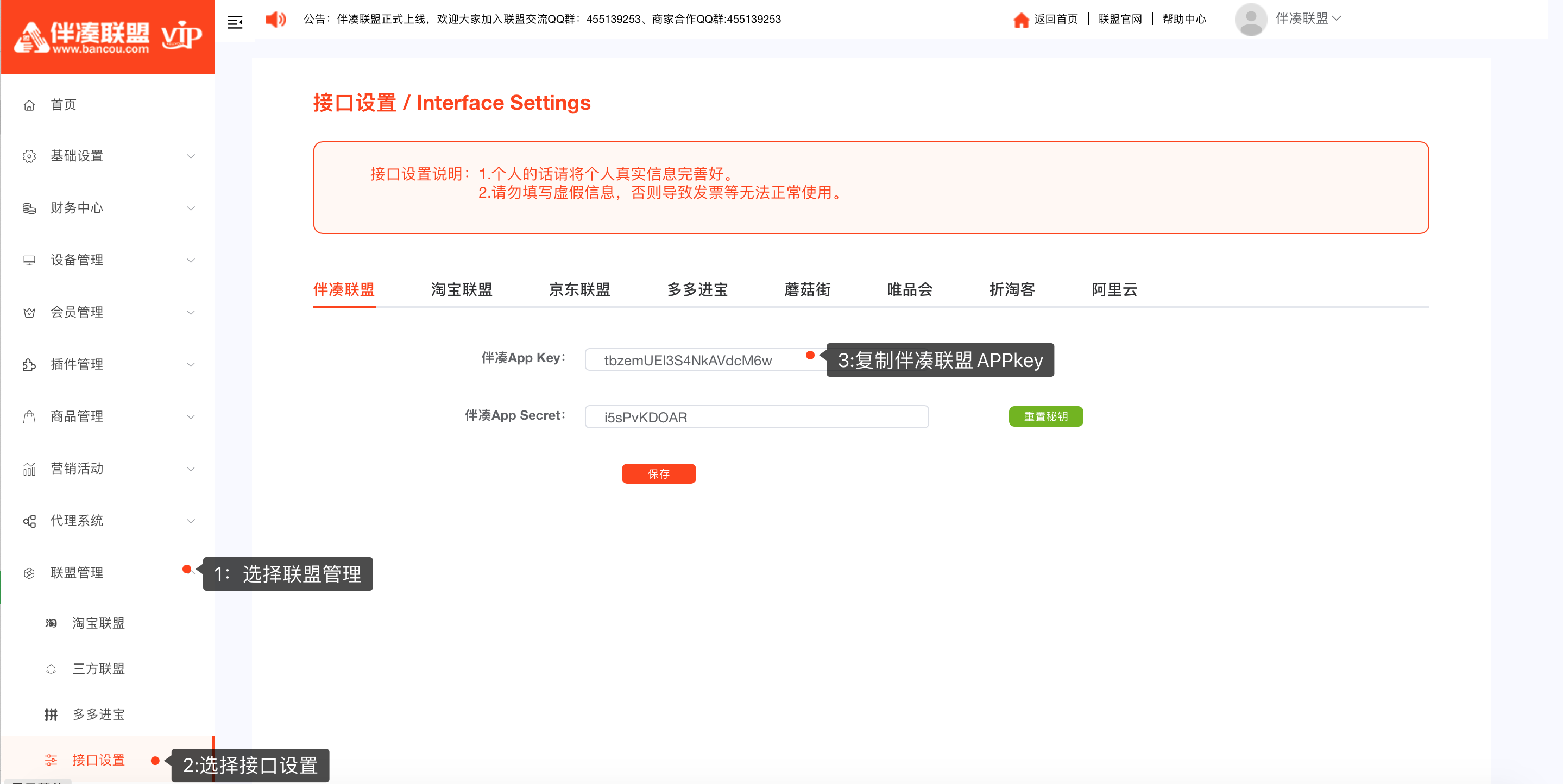Click the announcement speaker icon
Image resolution: width=1563 pixels, height=784 pixels.
click(275, 20)
